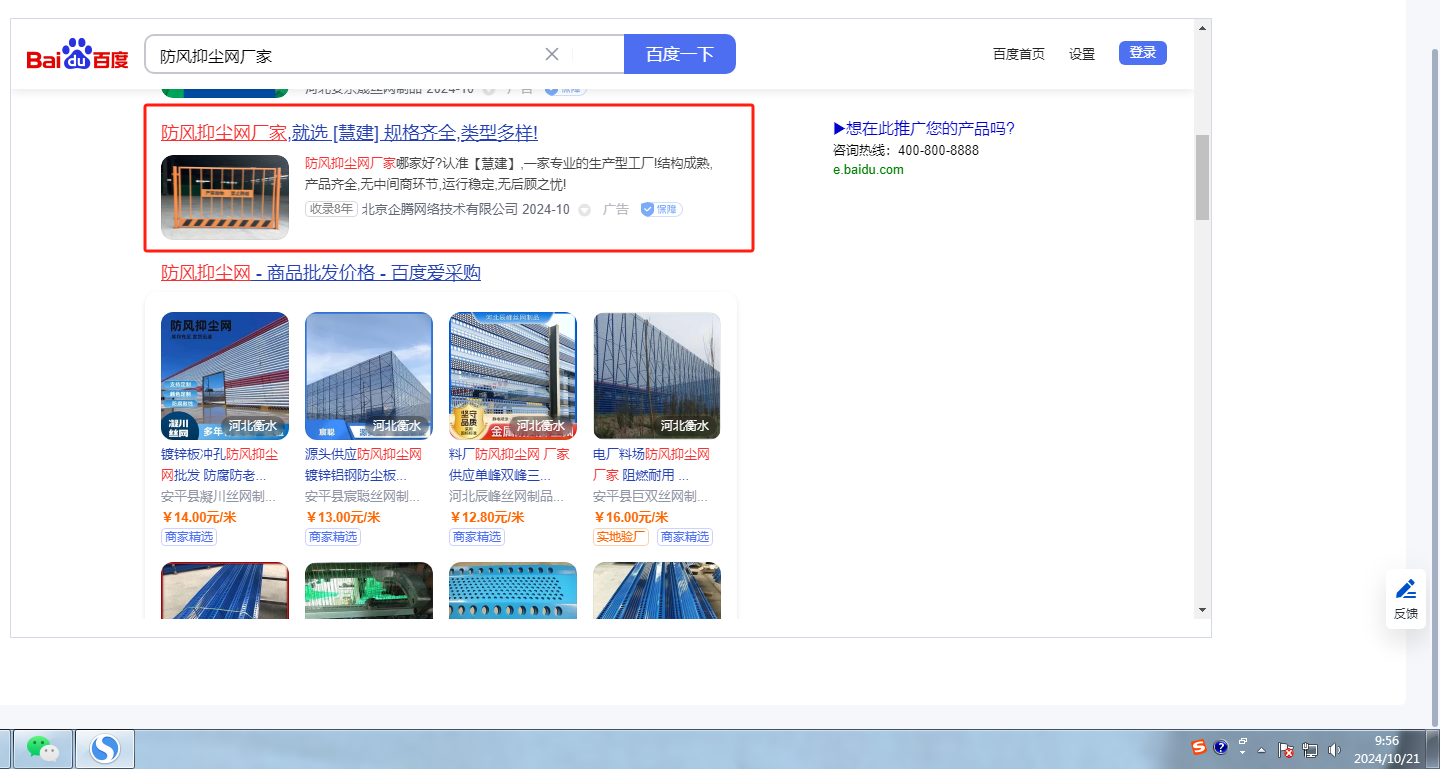Screen dimensions: 1440x769
Task: Click the blue help question mark tray icon
Action: pyautogui.click(x=1221, y=747)
